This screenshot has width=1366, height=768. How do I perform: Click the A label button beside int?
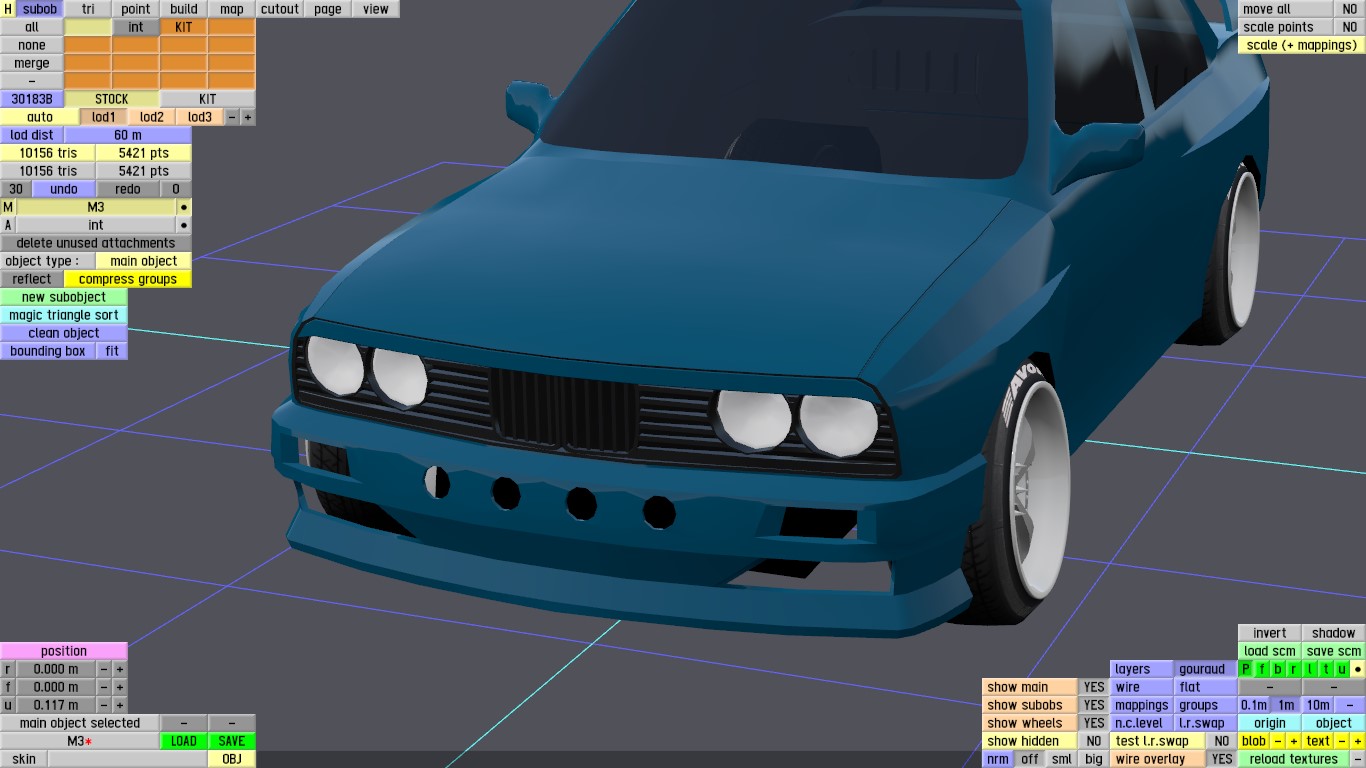click(x=8, y=225)
